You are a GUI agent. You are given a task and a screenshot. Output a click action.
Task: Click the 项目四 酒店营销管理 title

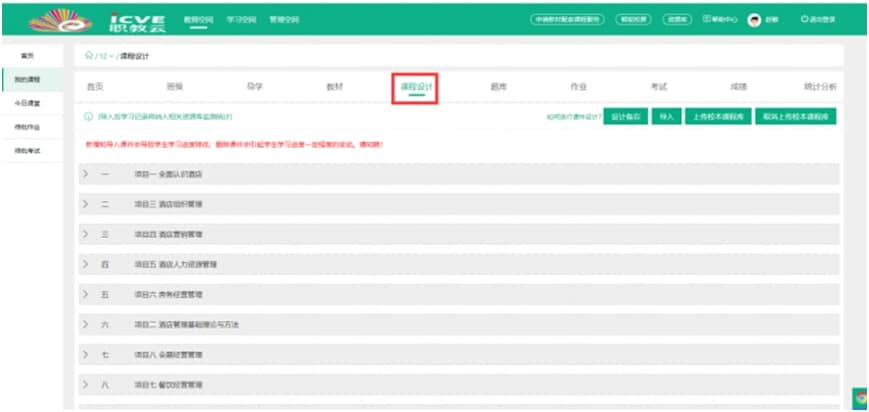[x=168, y=235]
